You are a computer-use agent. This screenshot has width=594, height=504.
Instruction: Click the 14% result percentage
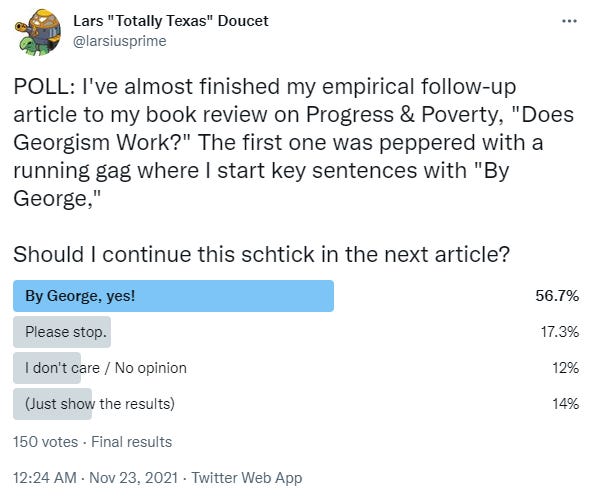[565, 404]
